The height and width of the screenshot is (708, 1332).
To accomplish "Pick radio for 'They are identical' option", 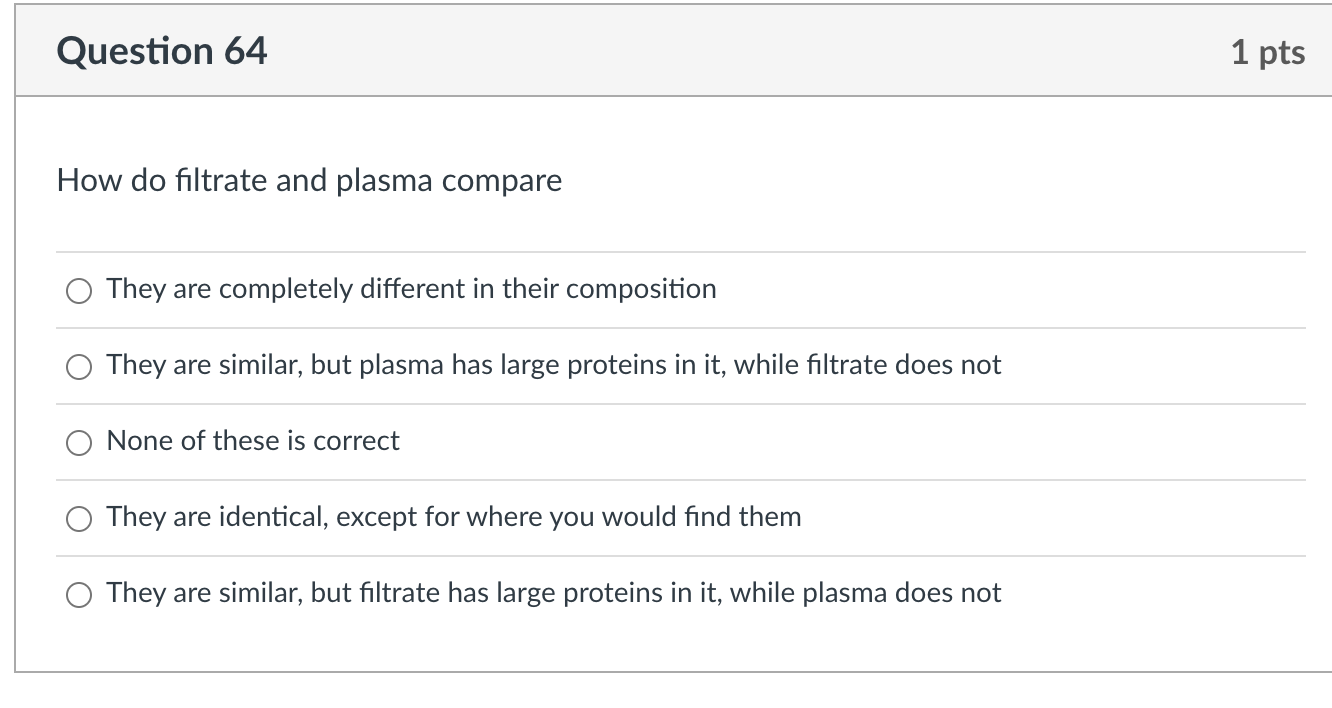I will coord(79,519).
